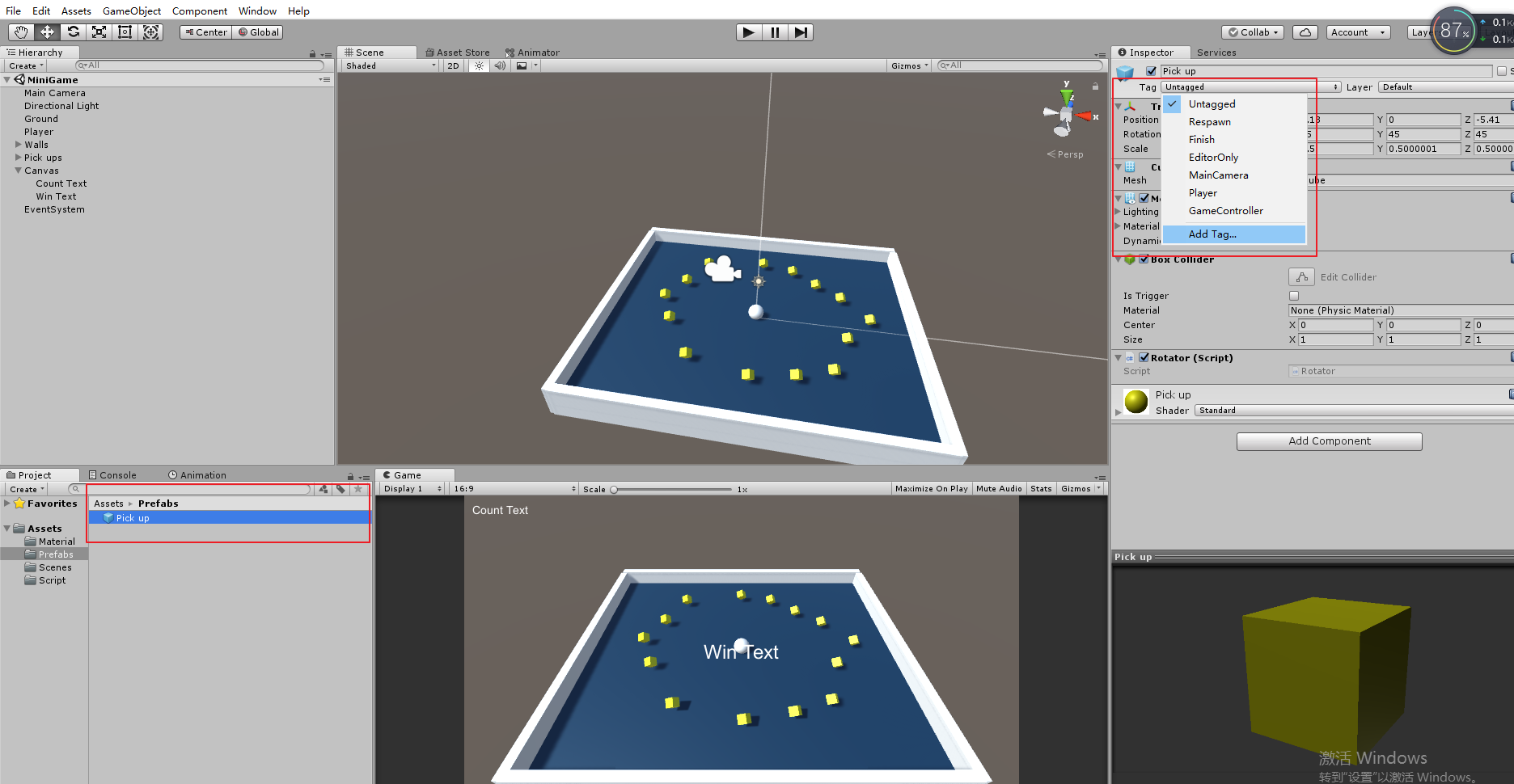This screenshot has width=1514, height=784.
Task: Click the cloud services icon
Action: click(1305, 32)
